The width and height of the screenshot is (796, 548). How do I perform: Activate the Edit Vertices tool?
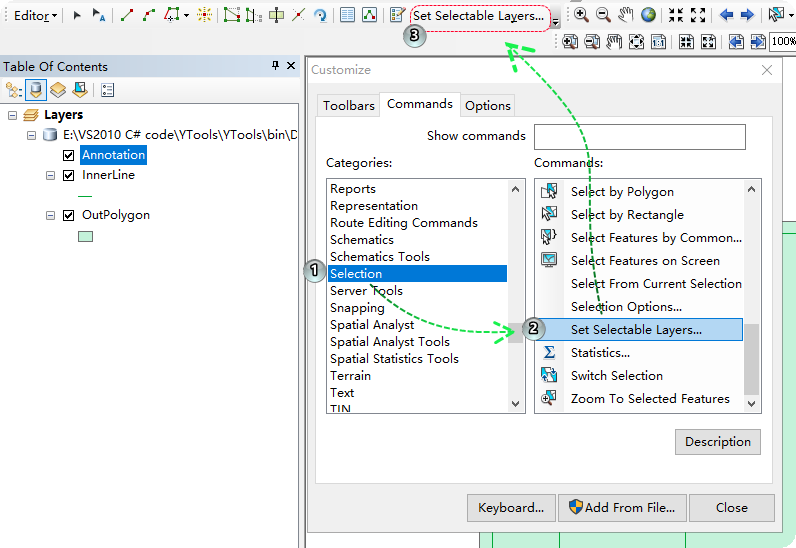click(231, 15)
